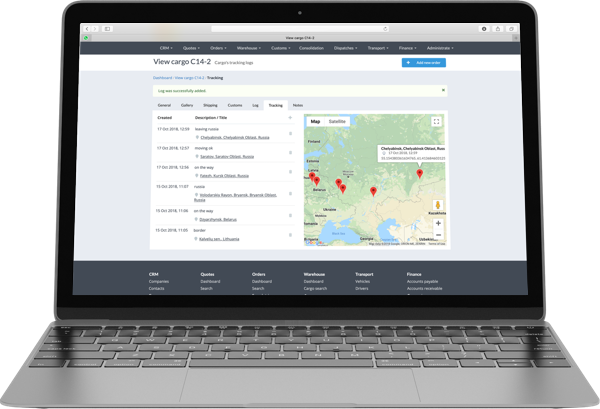The width and height of the screenshot is (600, 409).
Task: Expand the Quotes dropdown menu
Action: coord(191,48)
